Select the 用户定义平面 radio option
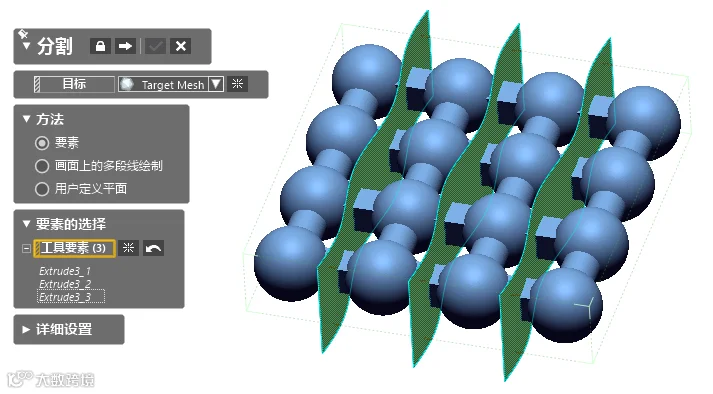The width and height of the screenshot is (713, 394). click(x=42, y=189)
